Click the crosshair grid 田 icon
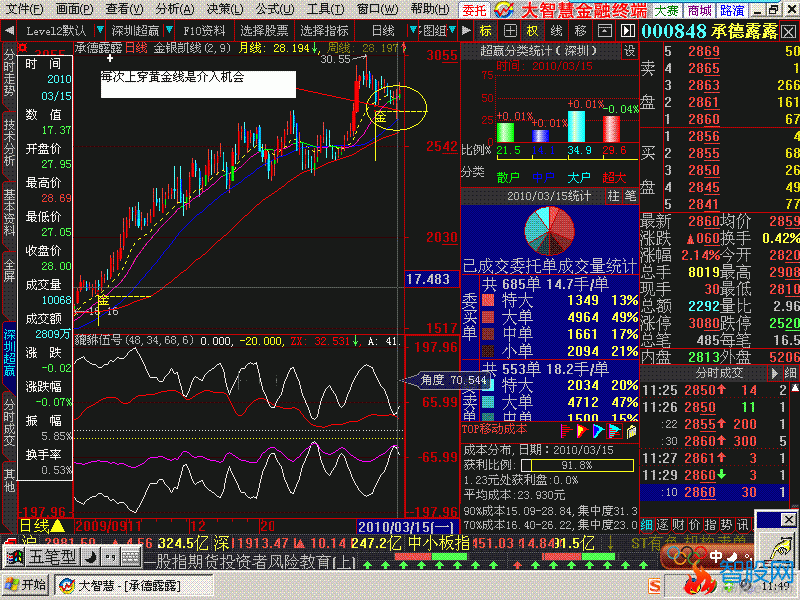 [x=510, y=31]
